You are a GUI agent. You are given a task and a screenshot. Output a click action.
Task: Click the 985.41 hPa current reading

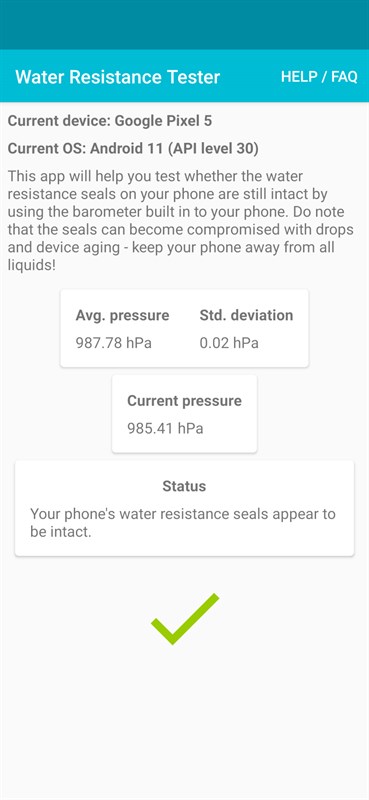(x=165, y=428)
